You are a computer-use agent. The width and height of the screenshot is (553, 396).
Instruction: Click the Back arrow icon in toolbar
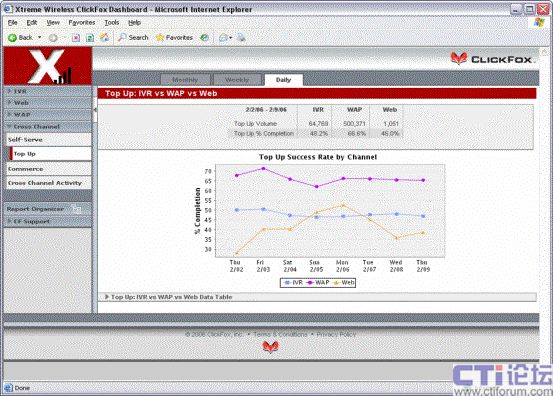pyautogui.click(x=12, y=37)
